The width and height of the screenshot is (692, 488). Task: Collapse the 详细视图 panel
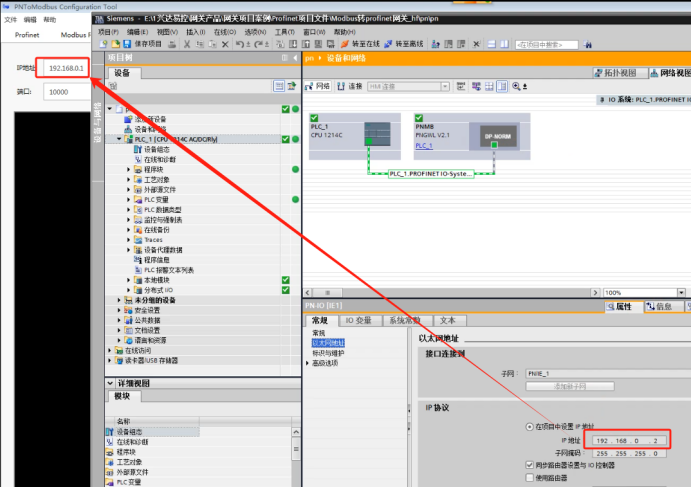pyautogui.click(x=110, y=383)
